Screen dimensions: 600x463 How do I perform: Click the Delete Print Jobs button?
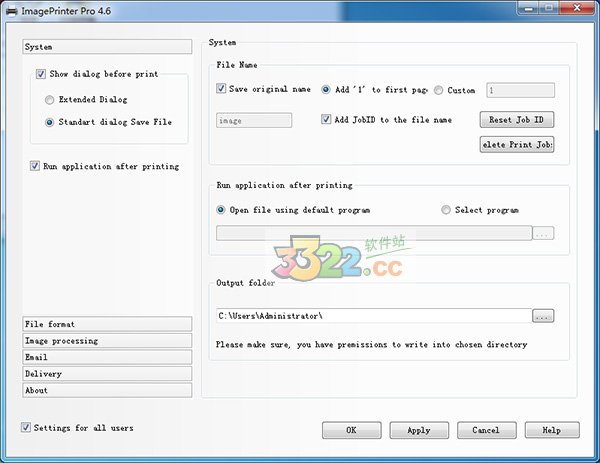coord(517,145)
